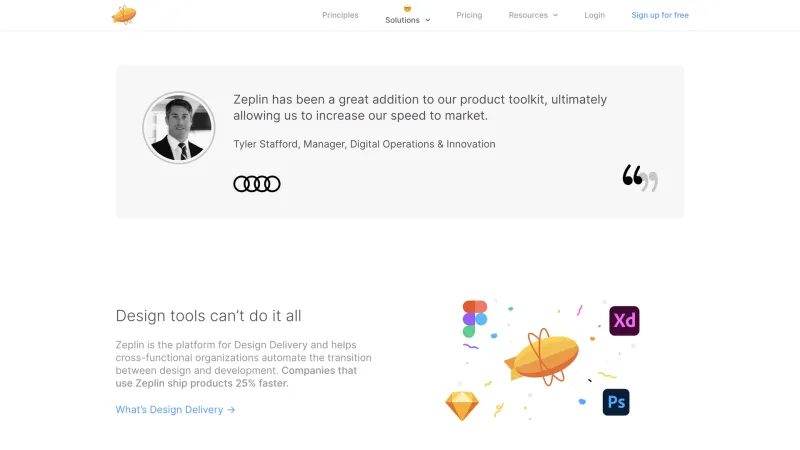Click the chevron next to Solutions

click(x=428, y=20)
